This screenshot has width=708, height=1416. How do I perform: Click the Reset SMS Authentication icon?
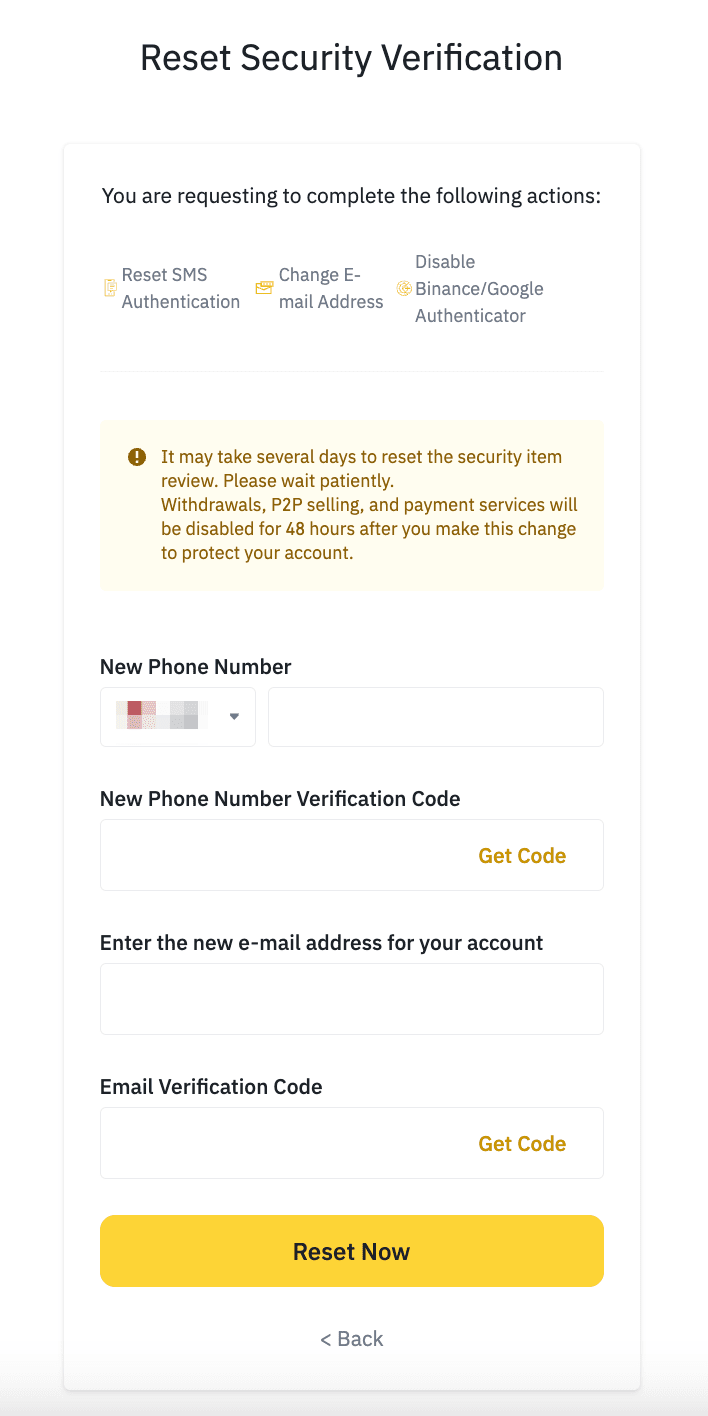pyautogui.click(x=111, y=288)
